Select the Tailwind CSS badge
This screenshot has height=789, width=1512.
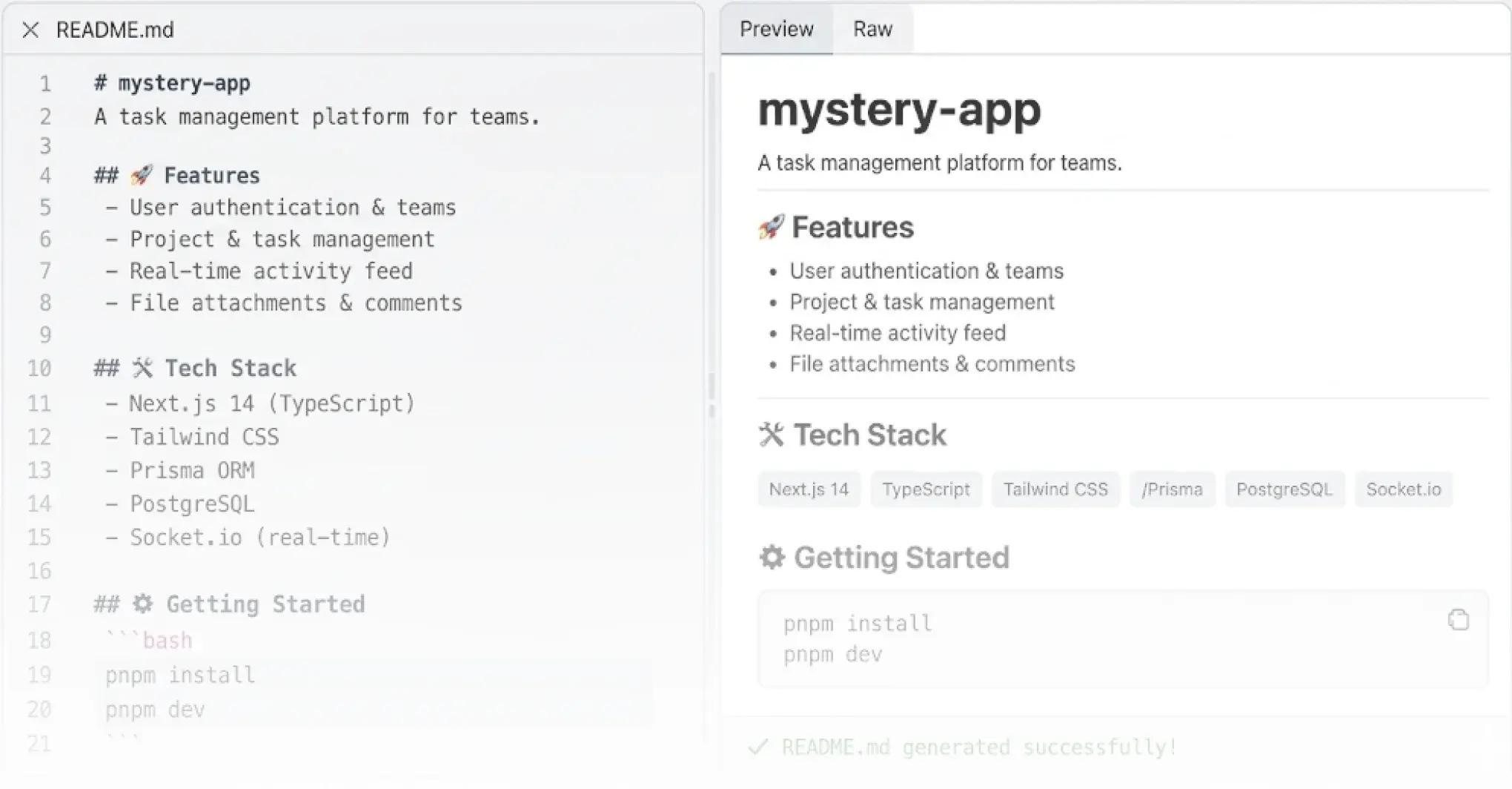click(1055, 489)
